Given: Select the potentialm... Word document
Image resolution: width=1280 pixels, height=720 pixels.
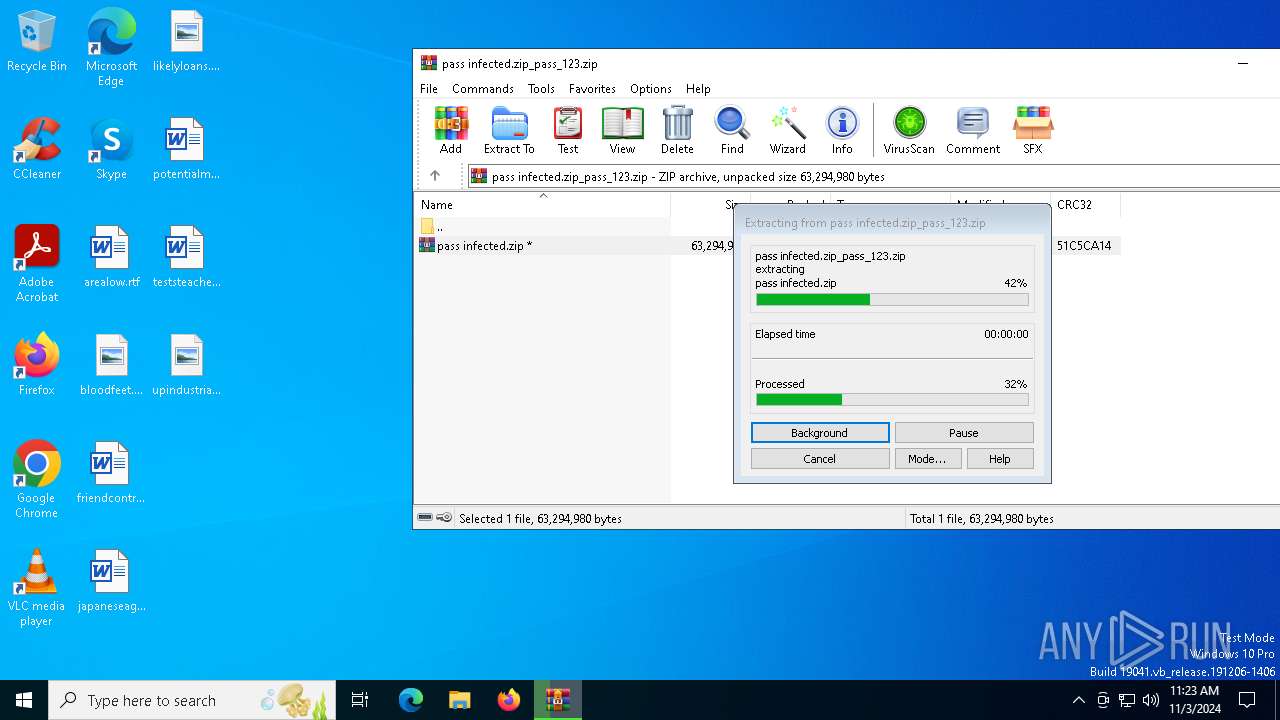Looking at the screenshot, I should pos(186,149).
